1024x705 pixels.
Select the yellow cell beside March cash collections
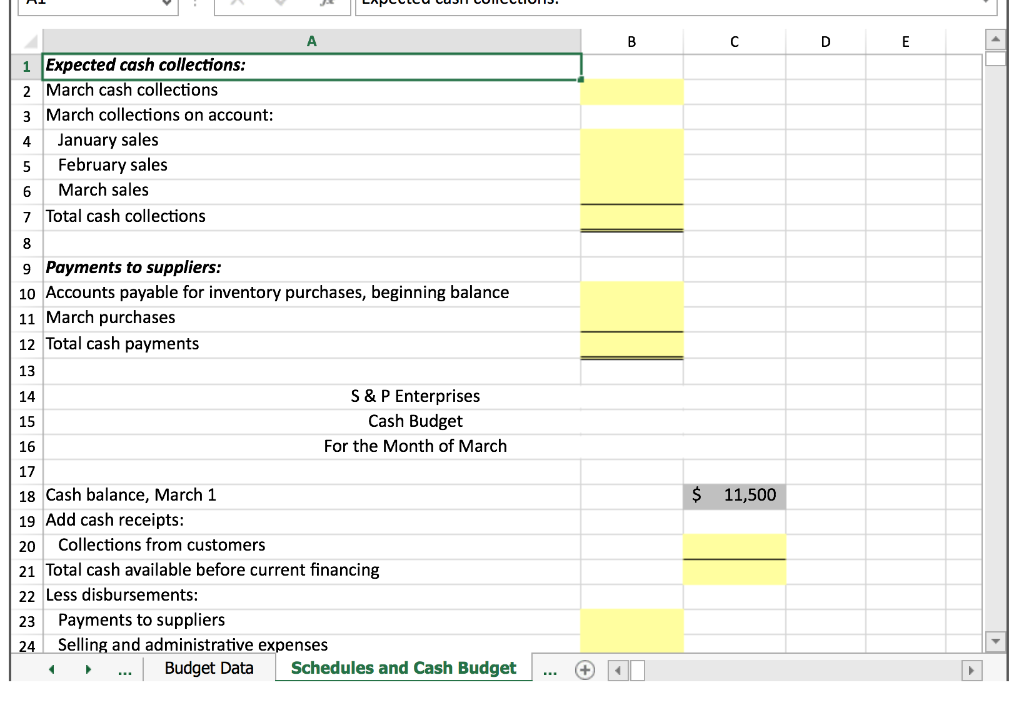tap(630, 90)
